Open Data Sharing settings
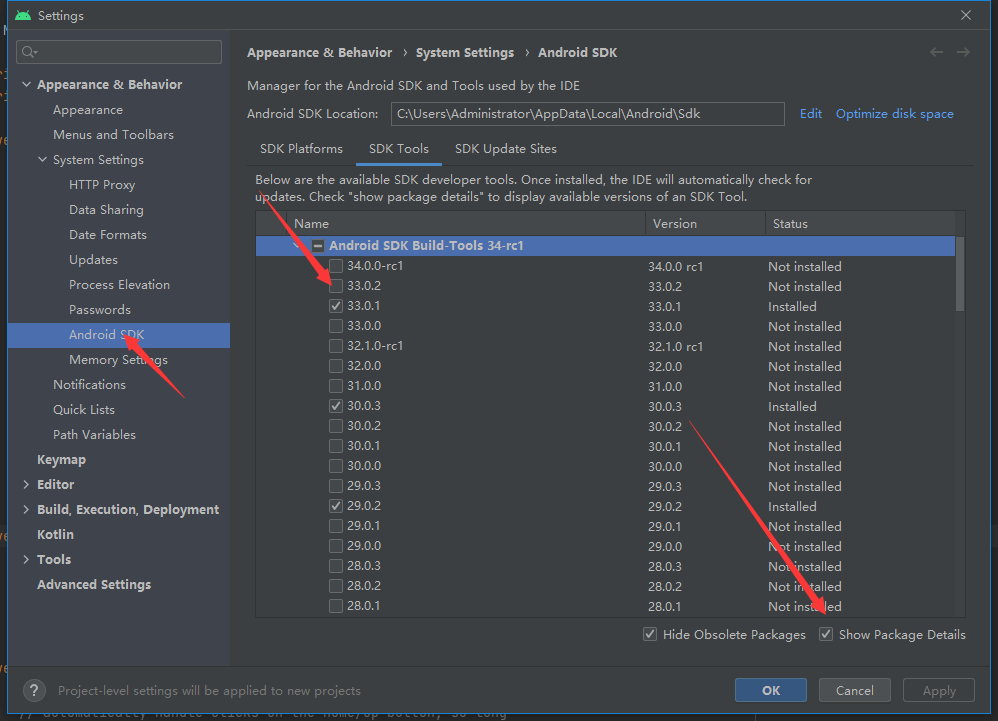 pyautogui.click(x=106, y=210)
